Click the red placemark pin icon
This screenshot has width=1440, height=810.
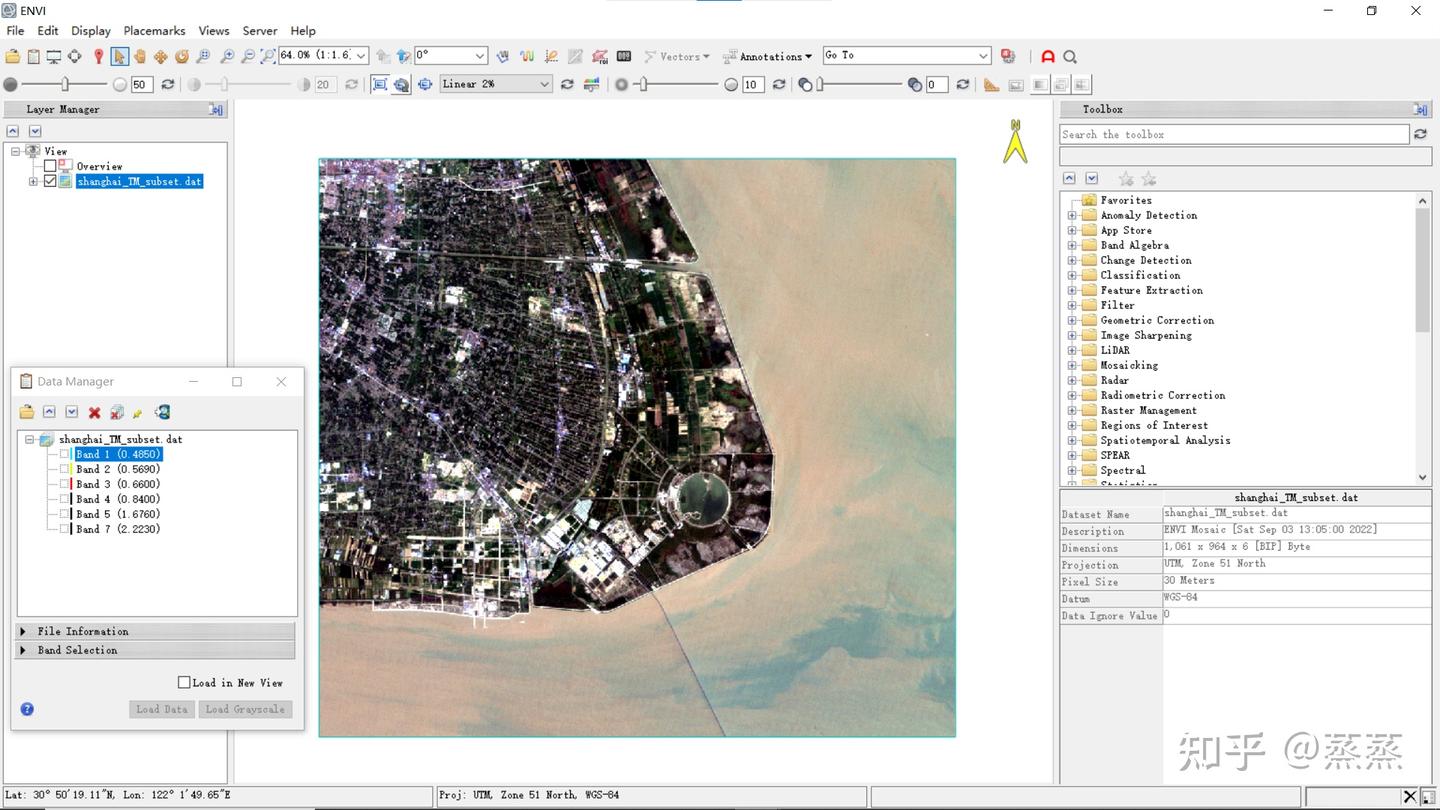[98, 57]
